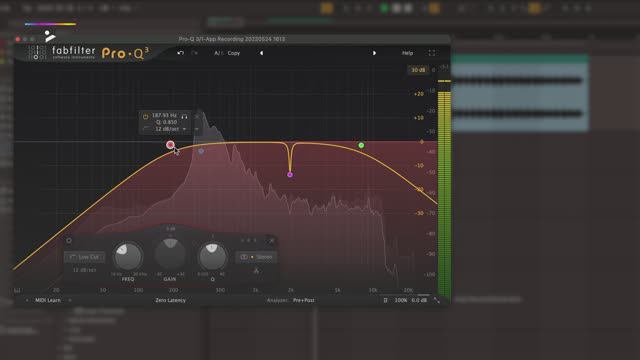The width and height of the screenshot is (640, 360).
Task: Toggle band power in the floating band popup
Action: click(145, 117)
